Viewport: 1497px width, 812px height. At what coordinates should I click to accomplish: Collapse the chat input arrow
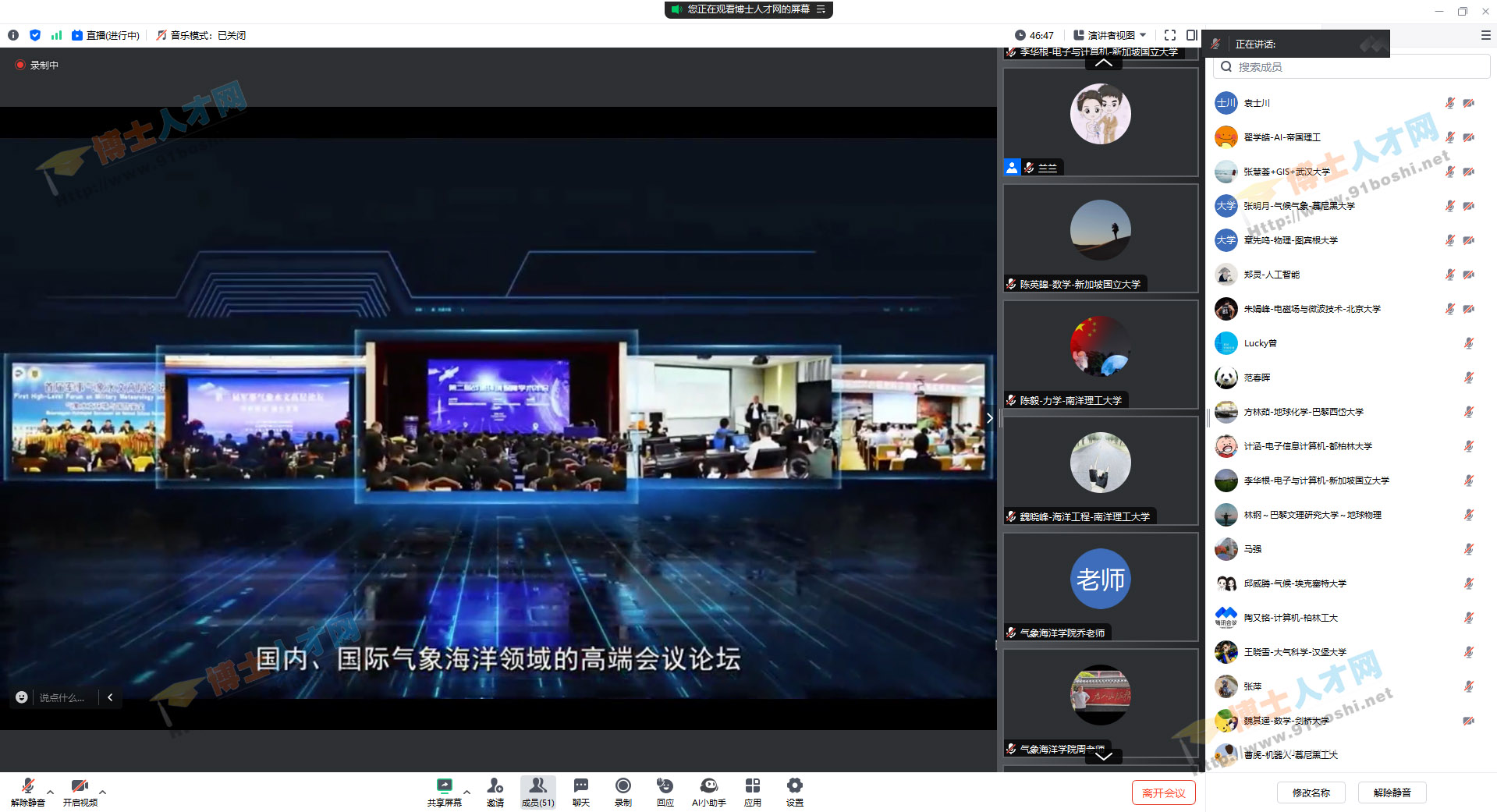tap(110, 697)
